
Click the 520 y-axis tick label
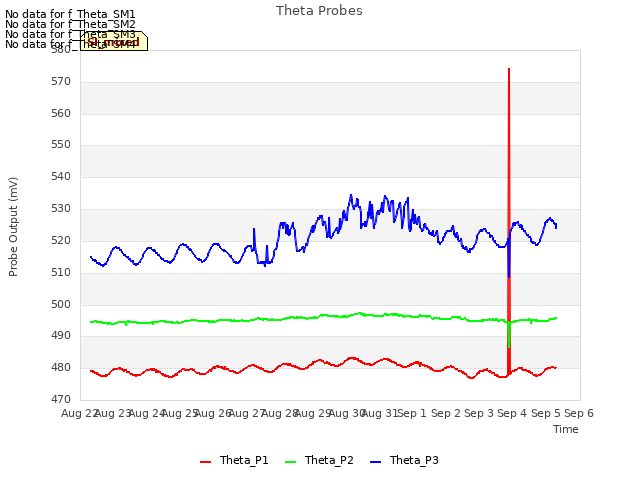(x=61, y=240)
